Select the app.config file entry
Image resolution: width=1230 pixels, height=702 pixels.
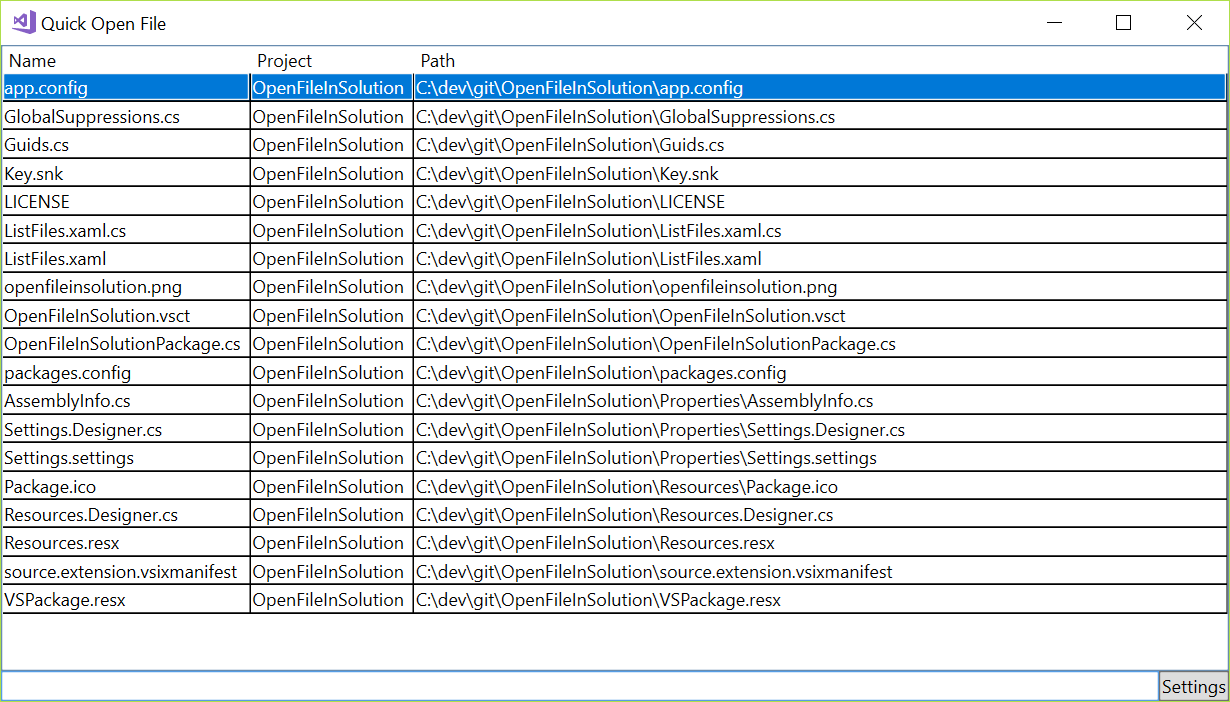tap(120, 87)
